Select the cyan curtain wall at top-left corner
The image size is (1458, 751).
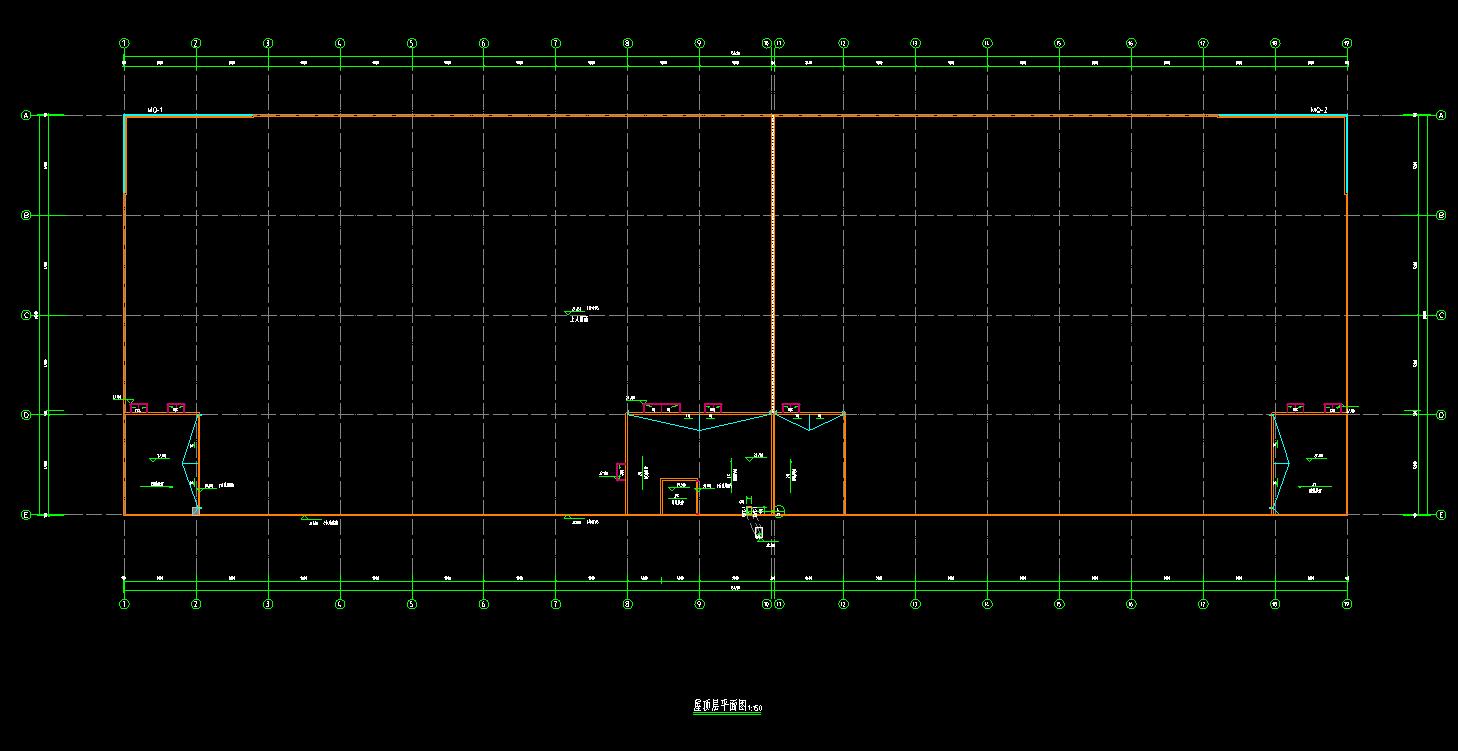[188, 116]
